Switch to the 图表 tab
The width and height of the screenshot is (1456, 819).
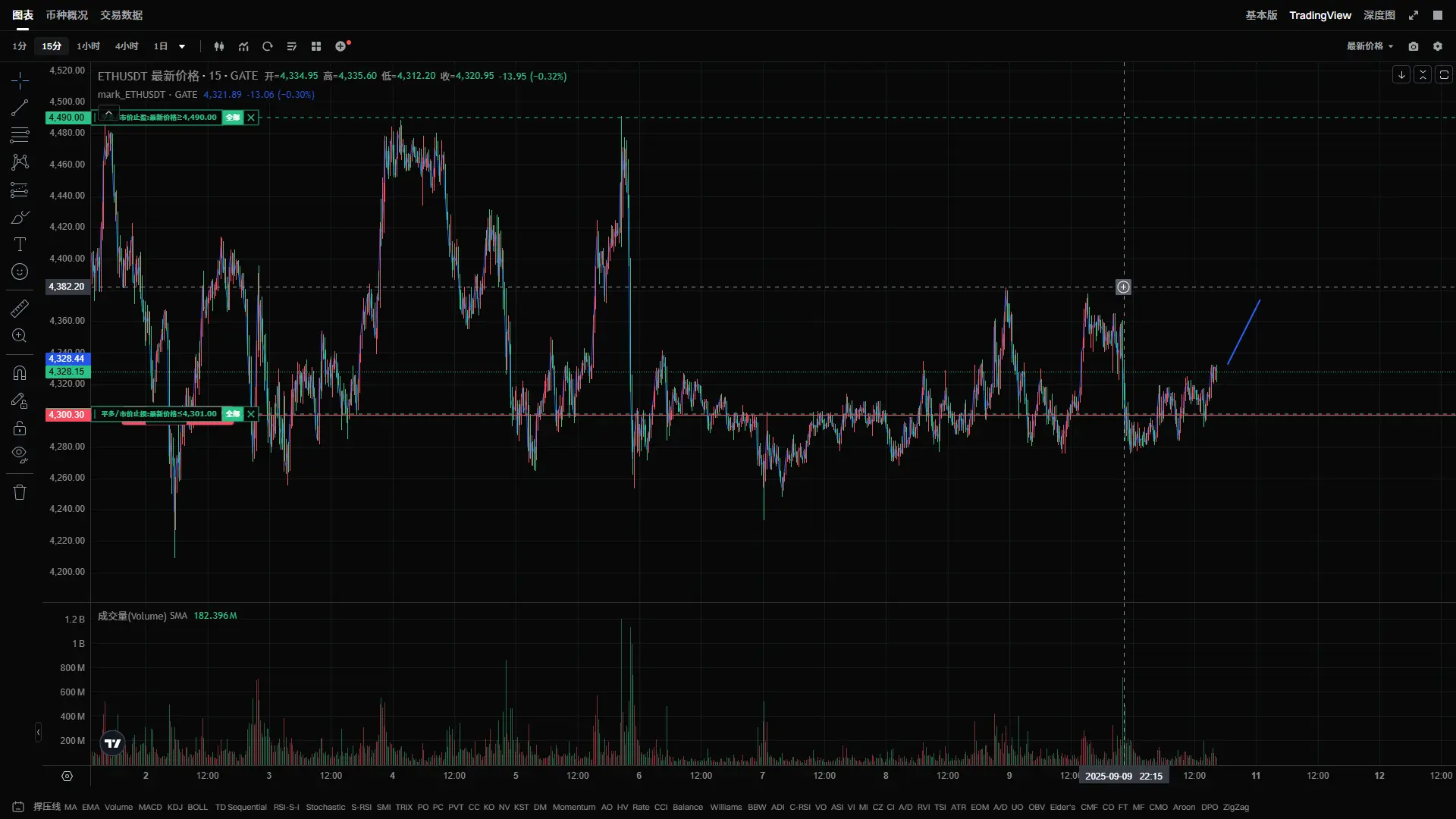click(x=23, y=15)
